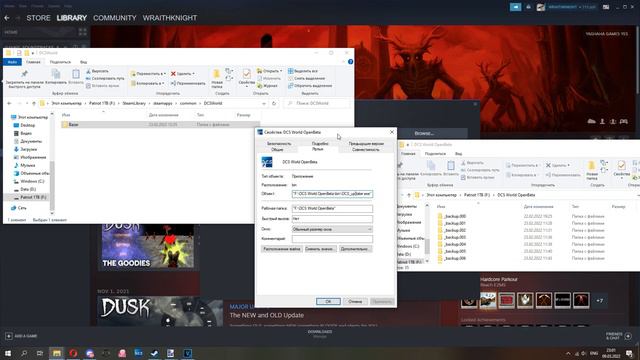Click the Рабочая папка field
Screen dimensions: 640x360
[x=332, y=209]
